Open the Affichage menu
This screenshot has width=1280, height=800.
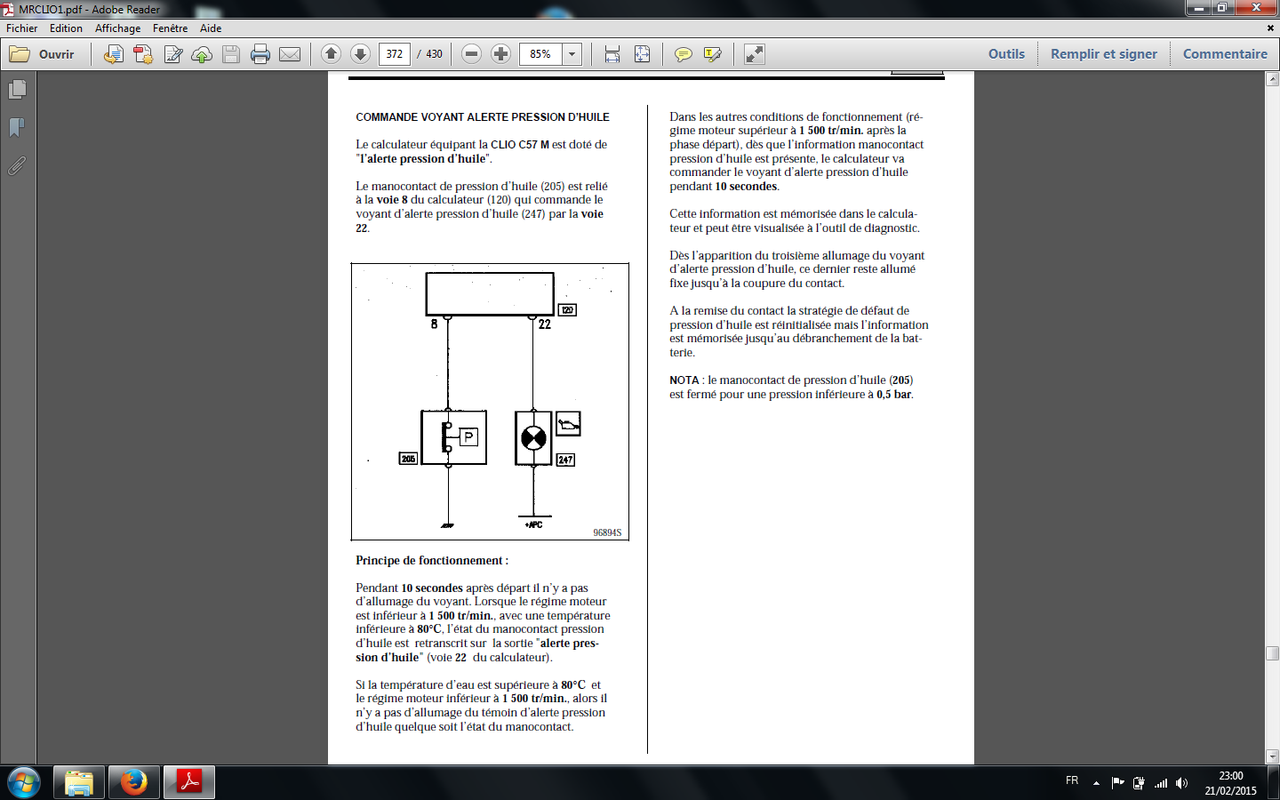(118, 28)
